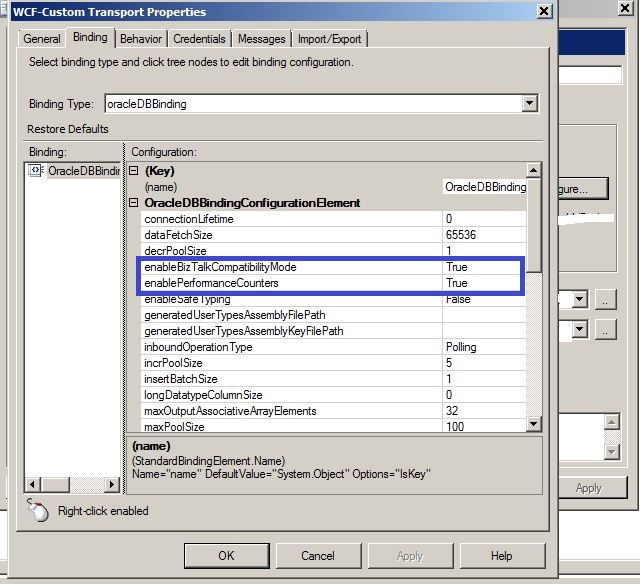This screenshot has width=640, height=584.
Task: Edit the dataFetchSize value 65536
Action: 484,235
